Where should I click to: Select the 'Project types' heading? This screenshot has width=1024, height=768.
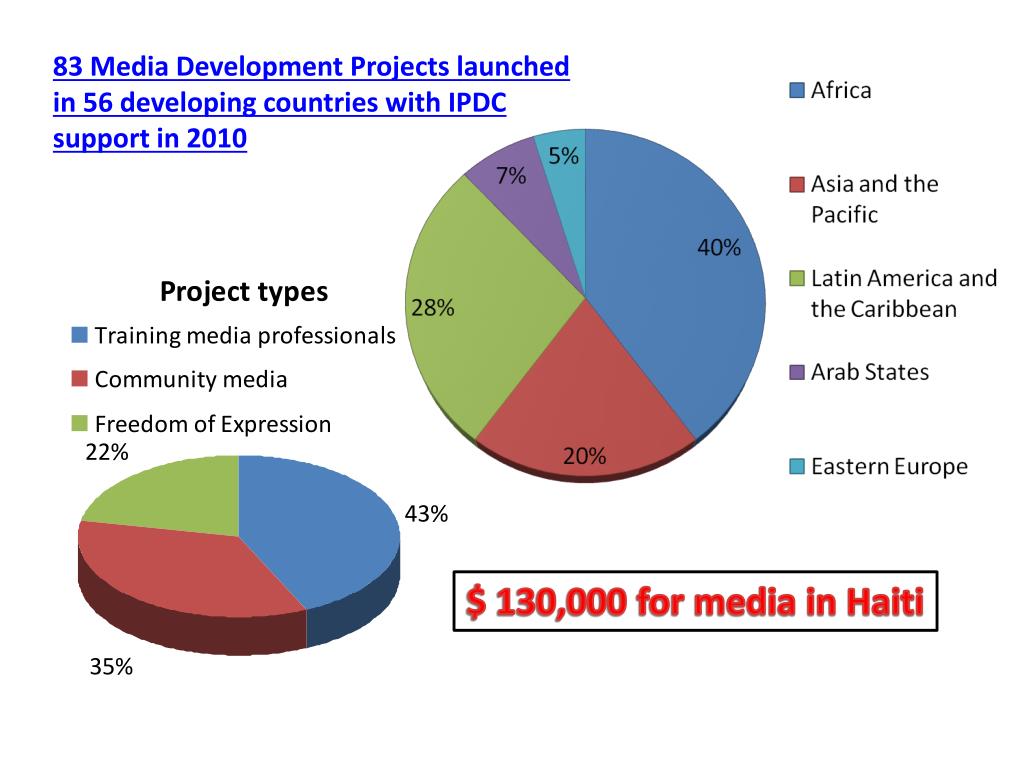[x=244, y=292]
